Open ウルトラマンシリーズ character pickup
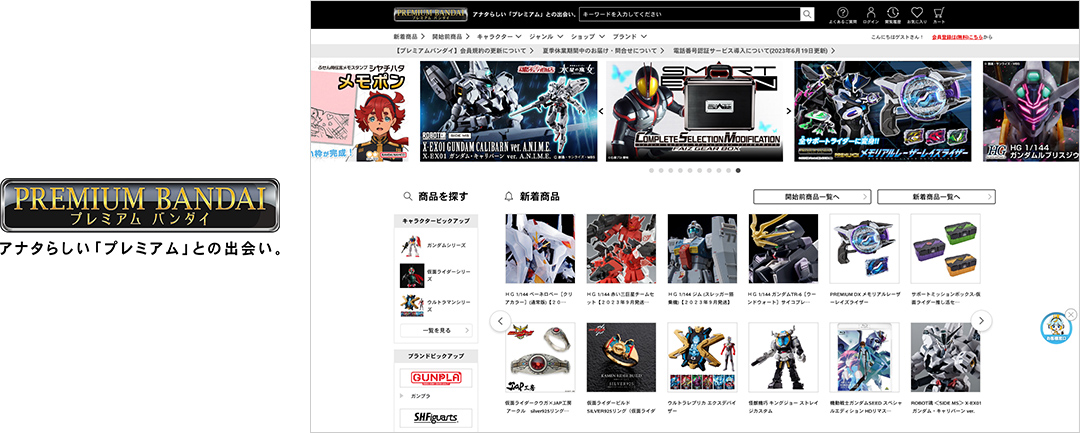 [x=435, y=306]
